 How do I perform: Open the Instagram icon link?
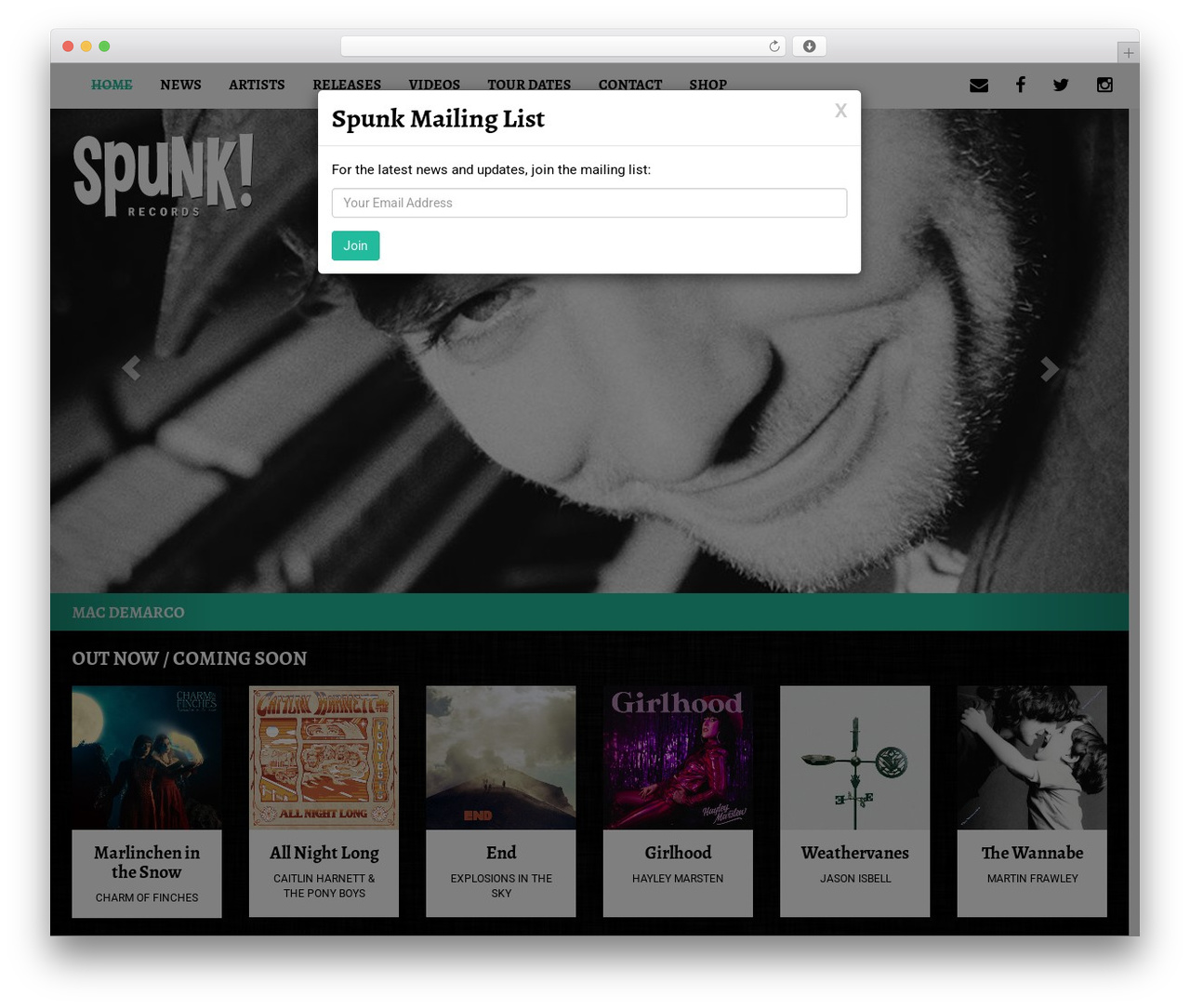[x=1104, y=85]
